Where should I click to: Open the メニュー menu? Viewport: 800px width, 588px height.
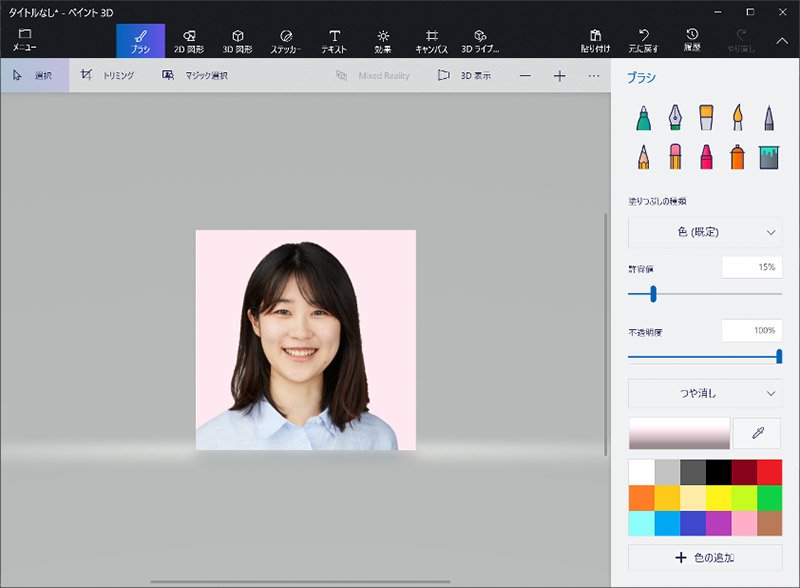click(24, 41)
